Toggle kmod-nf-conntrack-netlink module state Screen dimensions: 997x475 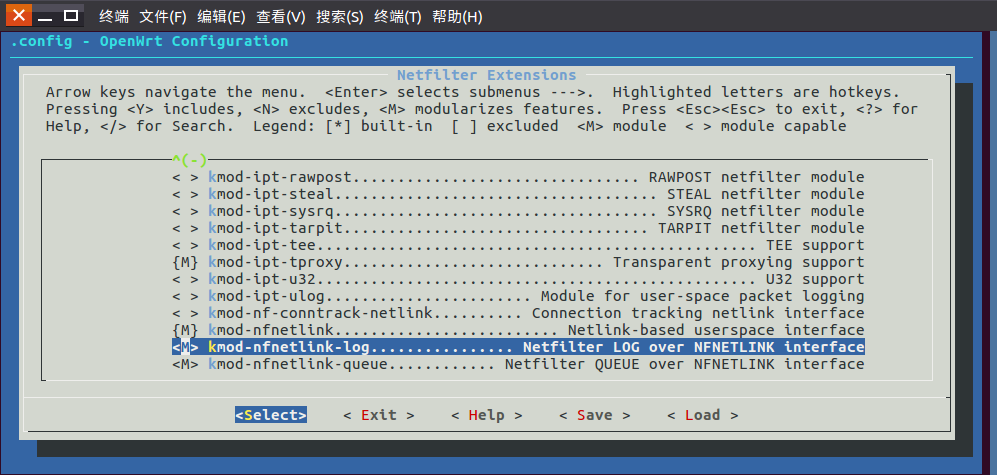click(185, 313)
